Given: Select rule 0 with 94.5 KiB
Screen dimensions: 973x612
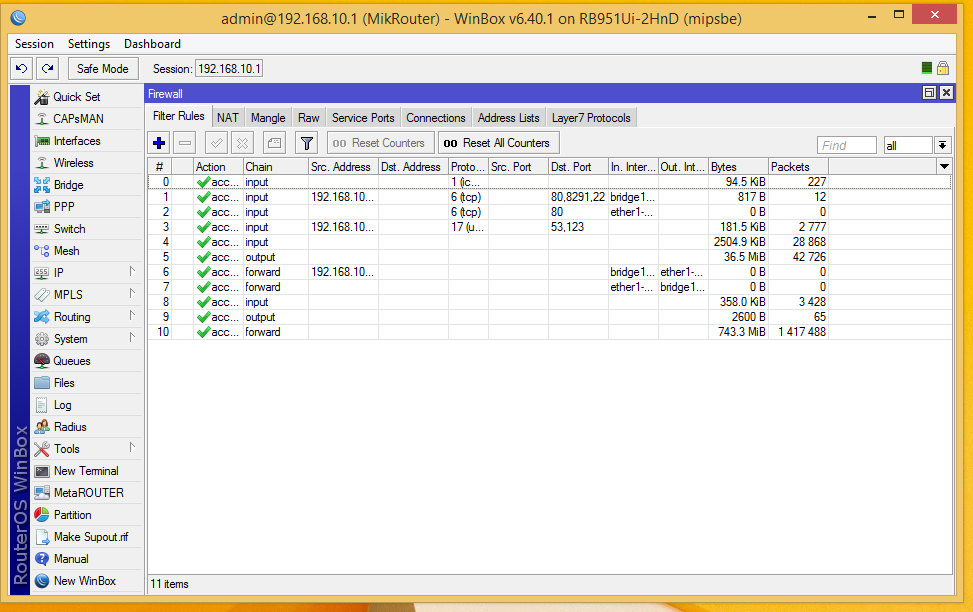Looking at the screenshot, I should tap(549, 182).
